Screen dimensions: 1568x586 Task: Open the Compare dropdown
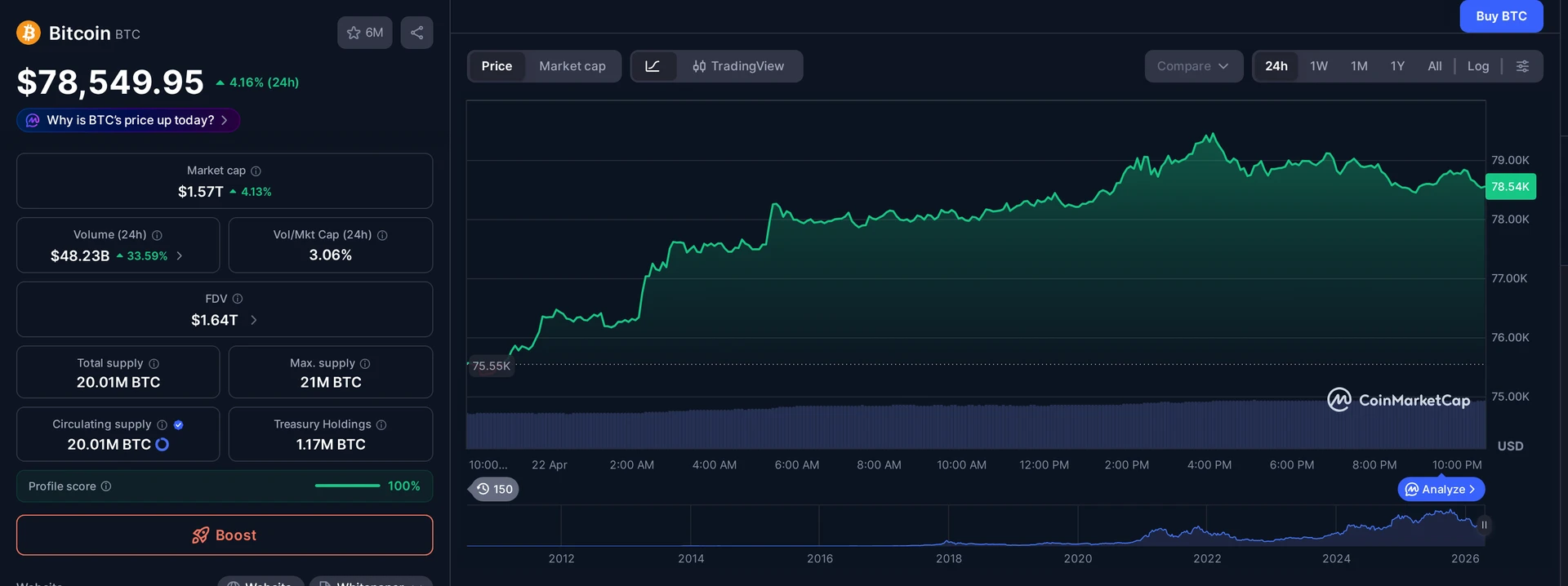(1193, 66)
